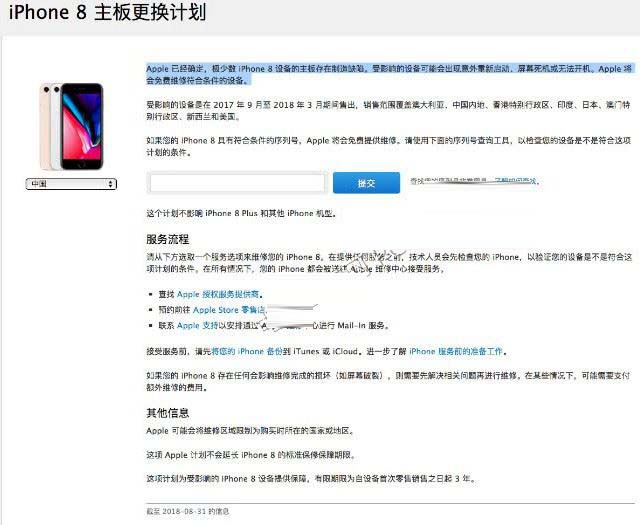Open the link to find your serial number
640x525 pixels.
pos(515,180)
